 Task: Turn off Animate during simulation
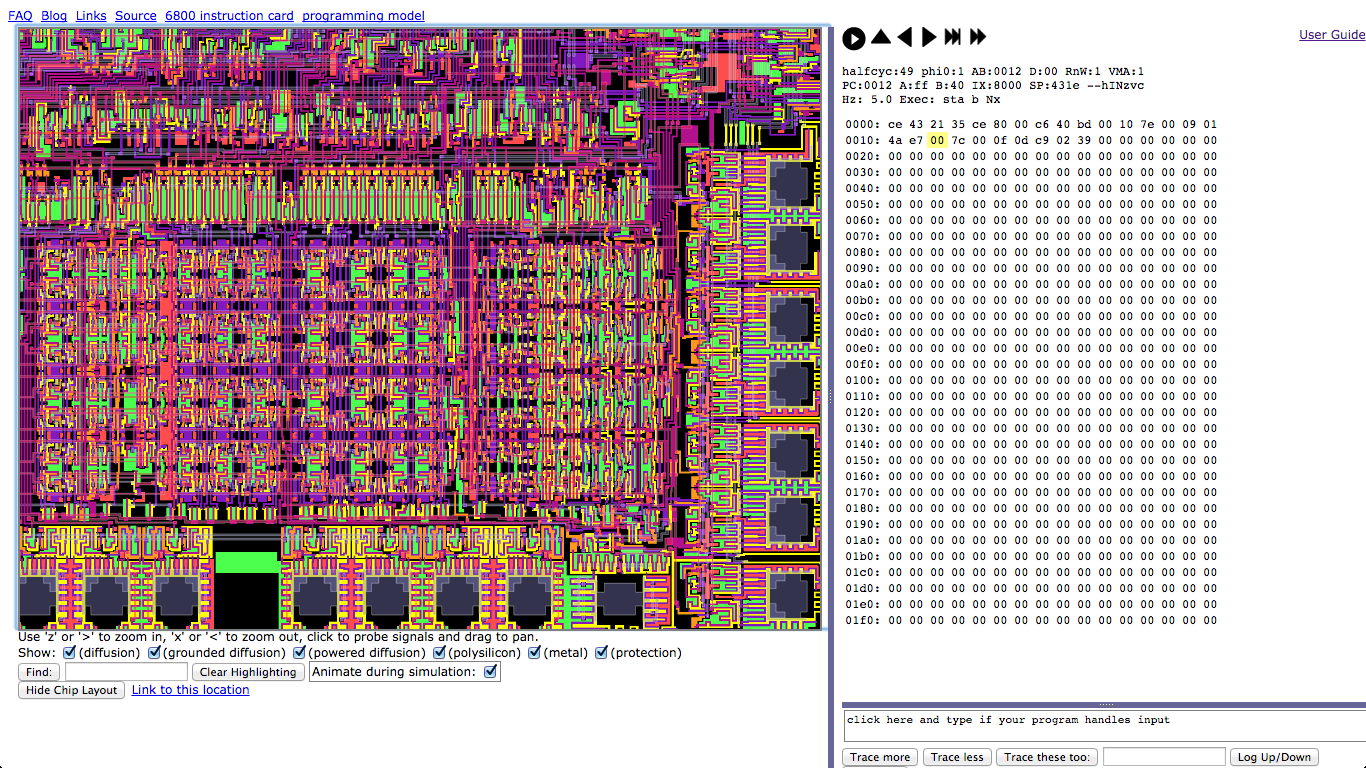click(x=490, y=672)
